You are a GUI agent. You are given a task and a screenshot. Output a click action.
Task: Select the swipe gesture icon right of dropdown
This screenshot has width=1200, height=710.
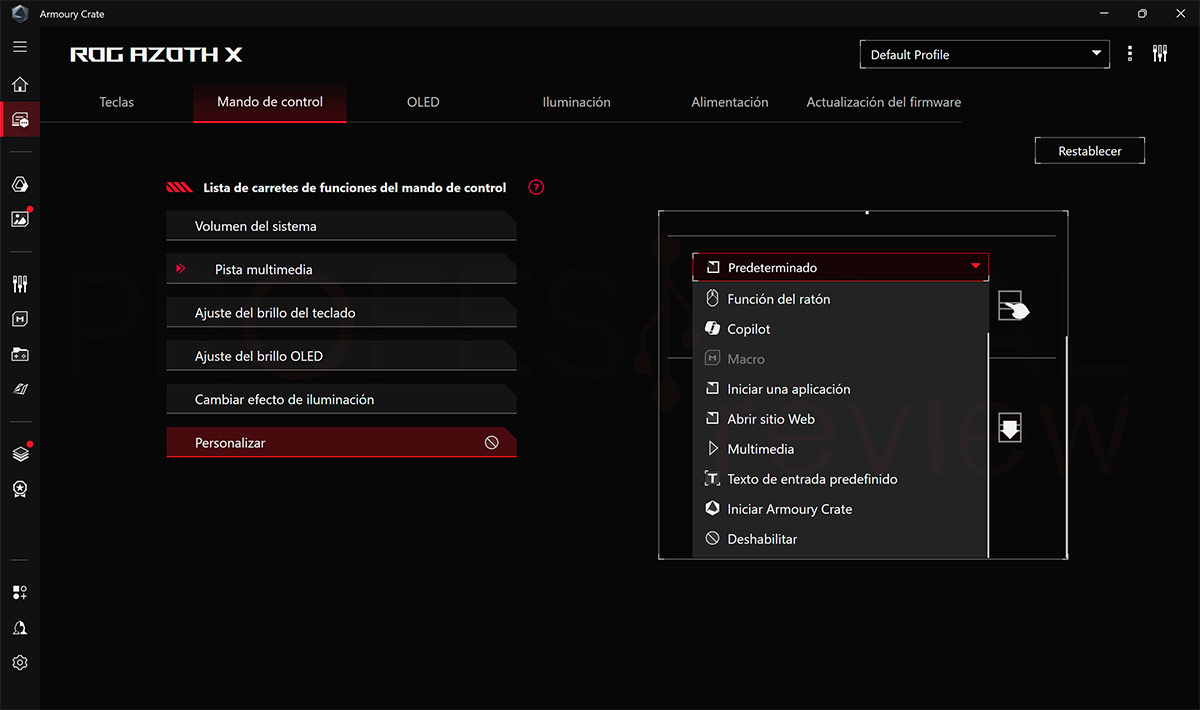[1012, 305]
